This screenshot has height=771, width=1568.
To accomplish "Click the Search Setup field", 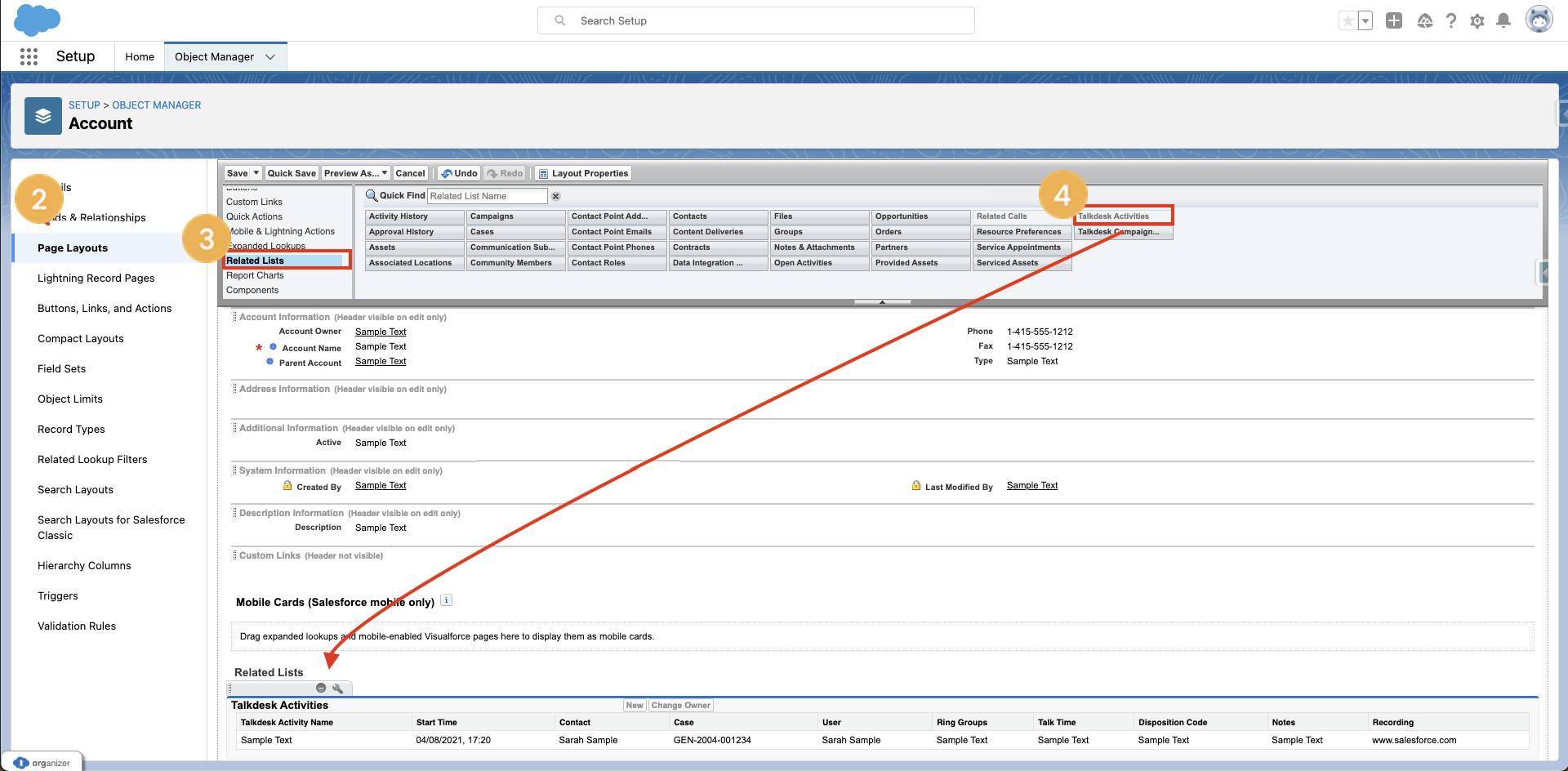I will click(x=756, y=20).
